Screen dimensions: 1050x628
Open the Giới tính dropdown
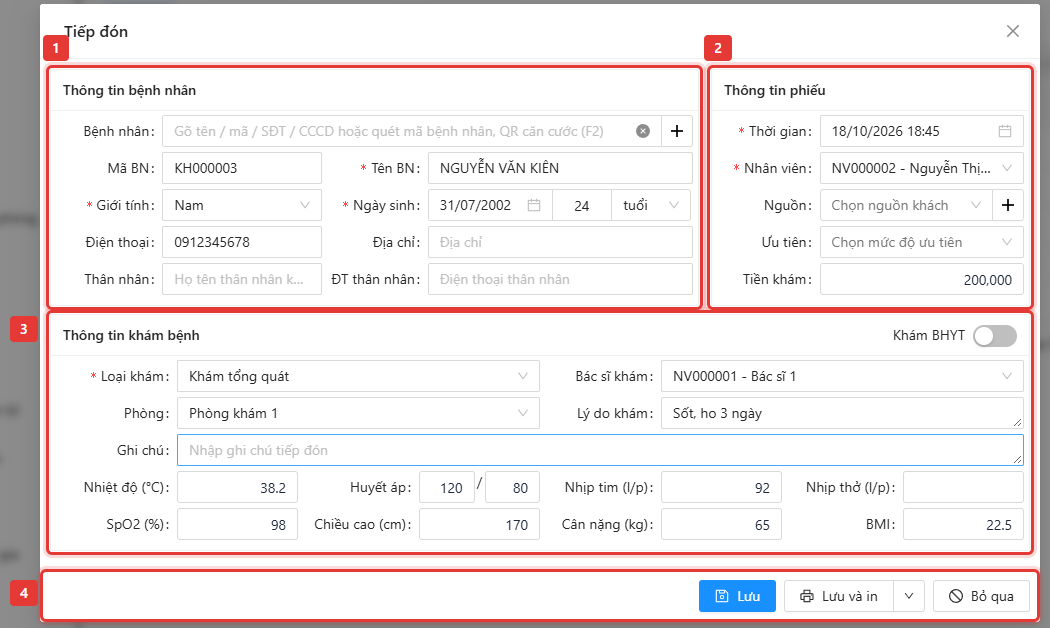coord(242,206)
